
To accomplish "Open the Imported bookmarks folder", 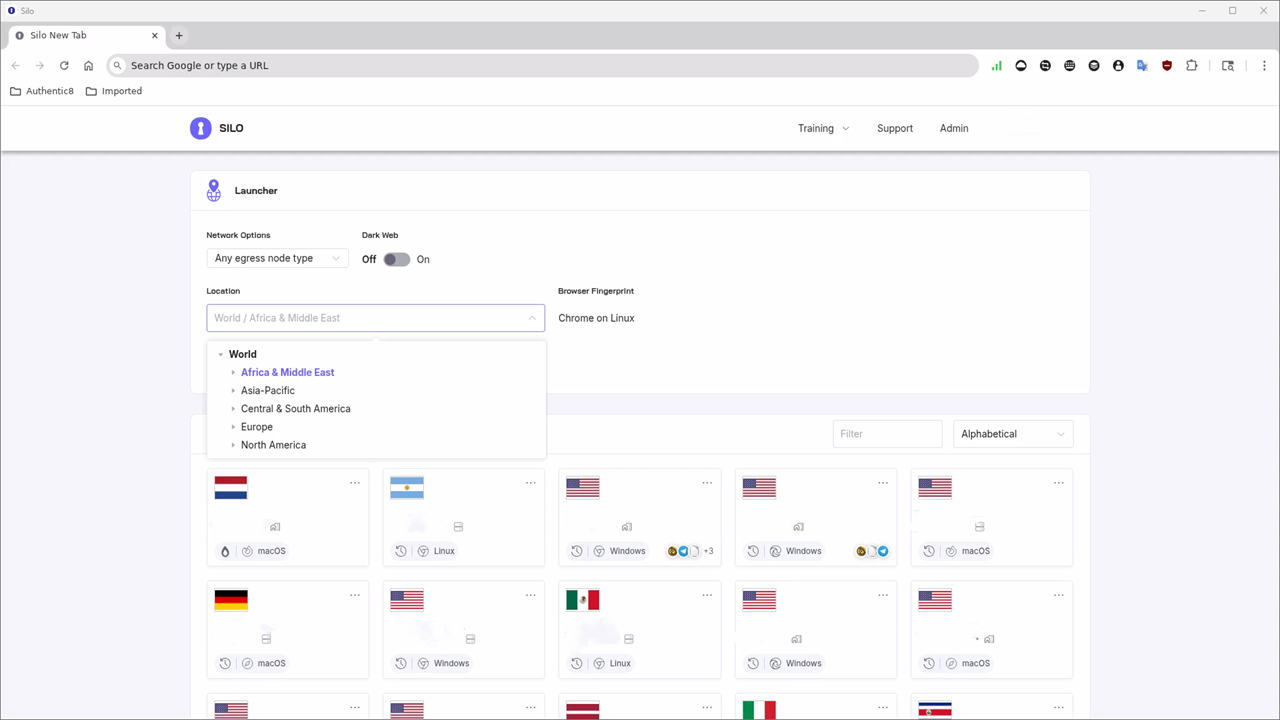I will pyautogui.click(x=114, y=91).
